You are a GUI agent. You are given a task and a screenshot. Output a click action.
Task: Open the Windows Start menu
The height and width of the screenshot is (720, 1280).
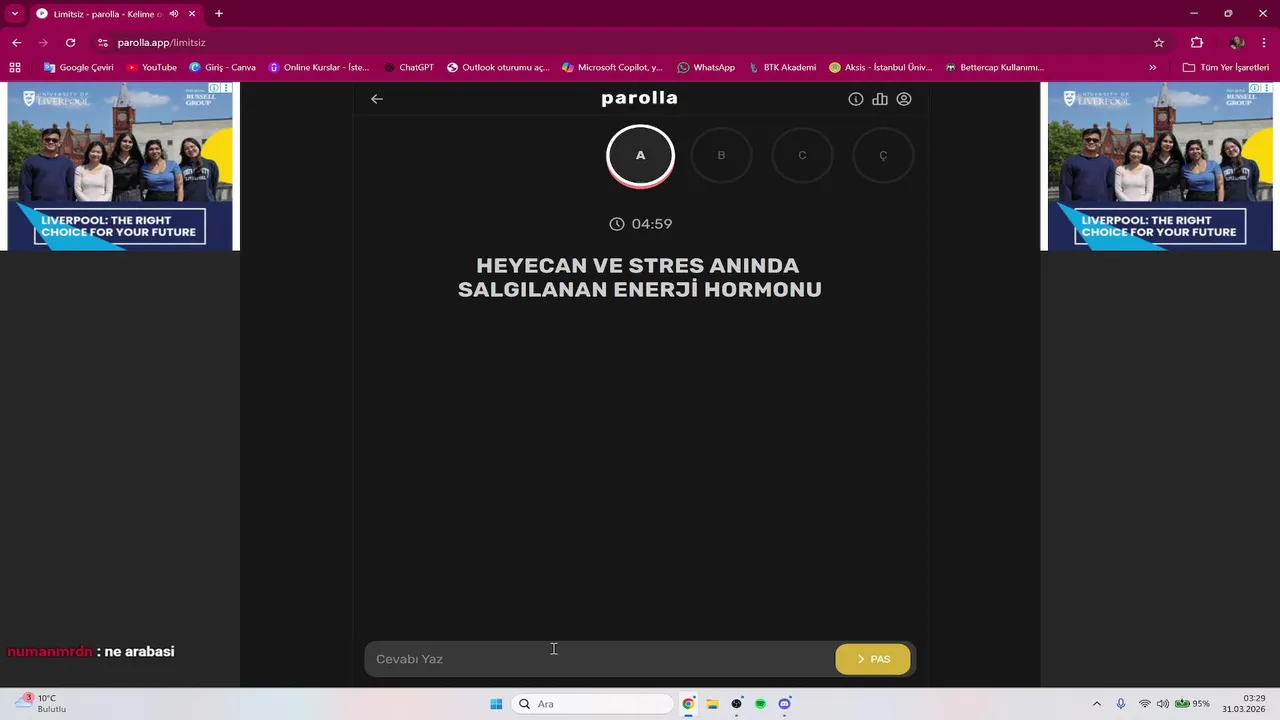[x=496, y=704]
